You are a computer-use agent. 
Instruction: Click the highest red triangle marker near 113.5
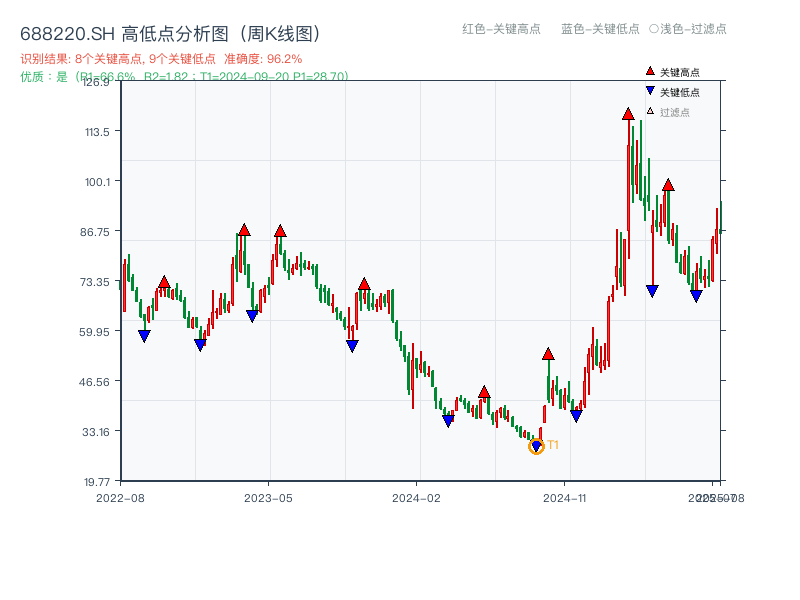pyautogui.click(x=627, y=115)
